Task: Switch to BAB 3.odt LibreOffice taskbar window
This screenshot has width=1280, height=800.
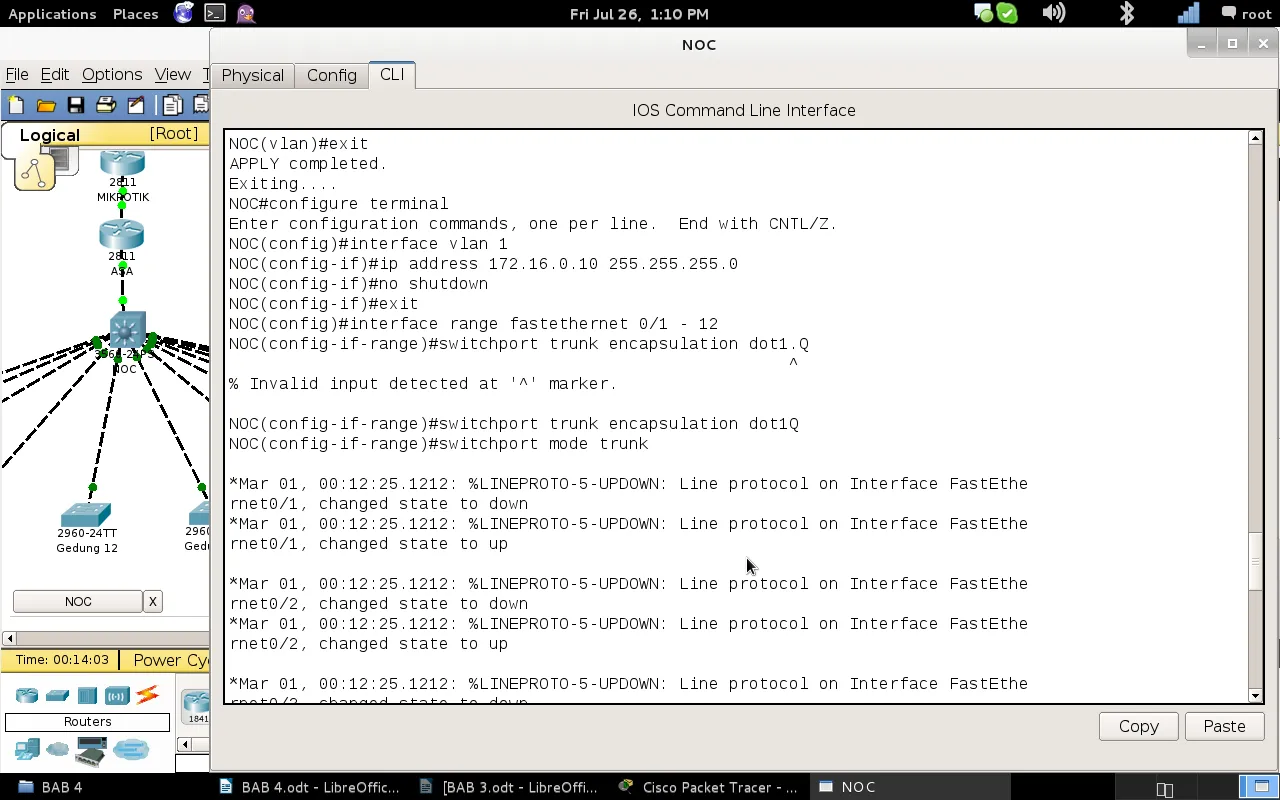Action: [x=509, y=787]
